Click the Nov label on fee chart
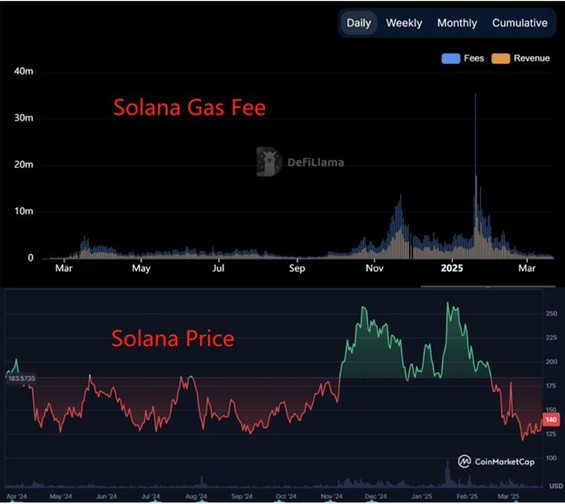The image size is (565, 504). pyautogui.click(x=374, y=268)
